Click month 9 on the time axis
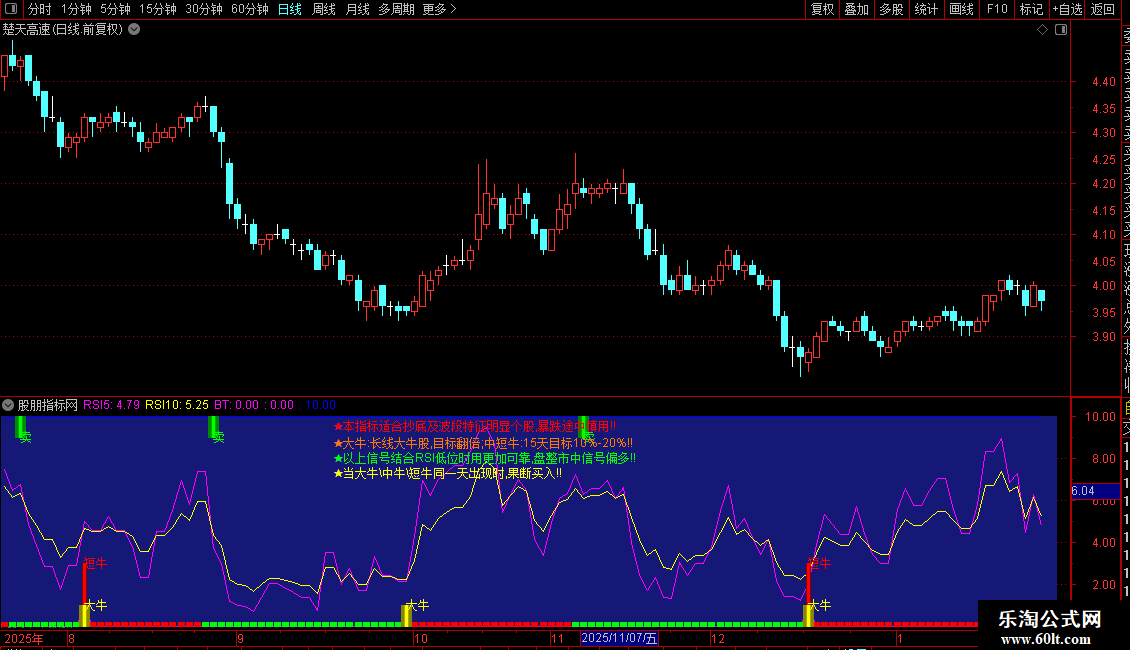 [241, 638]
